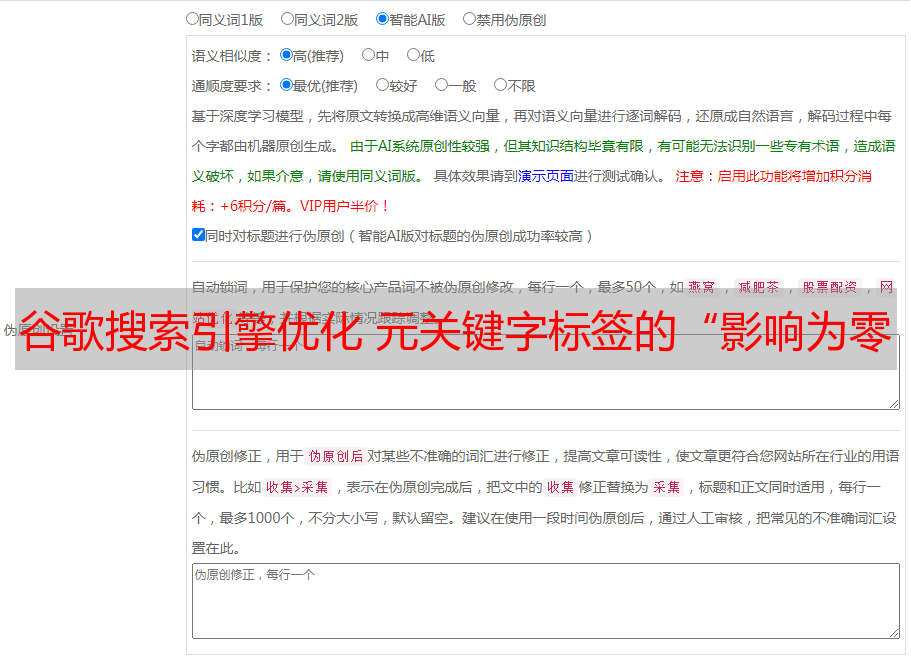Click the 伪原创后 highlighted tag

pos(336,456)
